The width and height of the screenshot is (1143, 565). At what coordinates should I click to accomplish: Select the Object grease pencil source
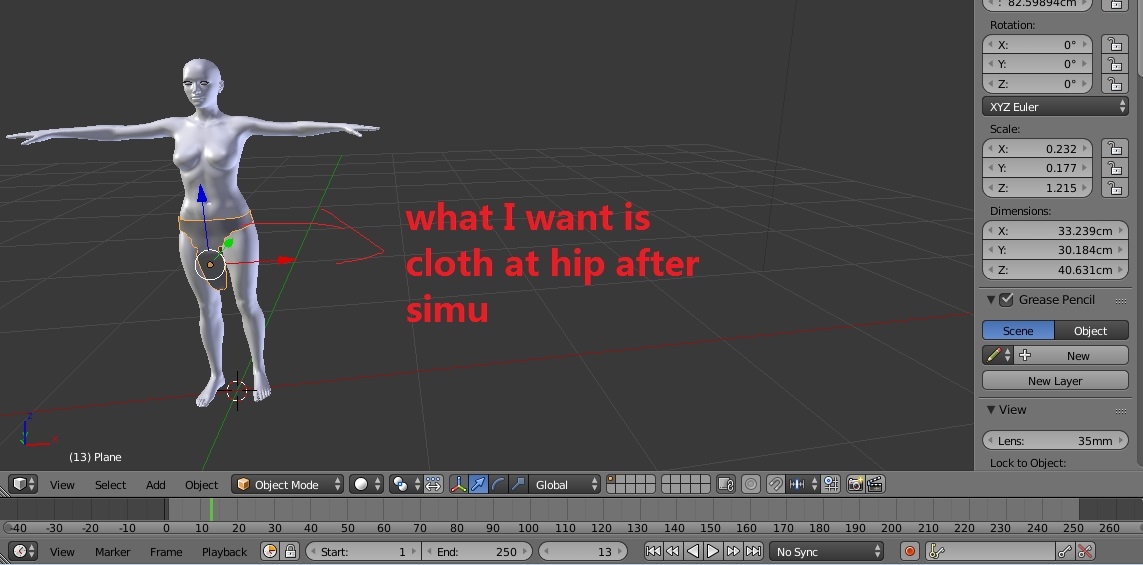point(1091,330)
